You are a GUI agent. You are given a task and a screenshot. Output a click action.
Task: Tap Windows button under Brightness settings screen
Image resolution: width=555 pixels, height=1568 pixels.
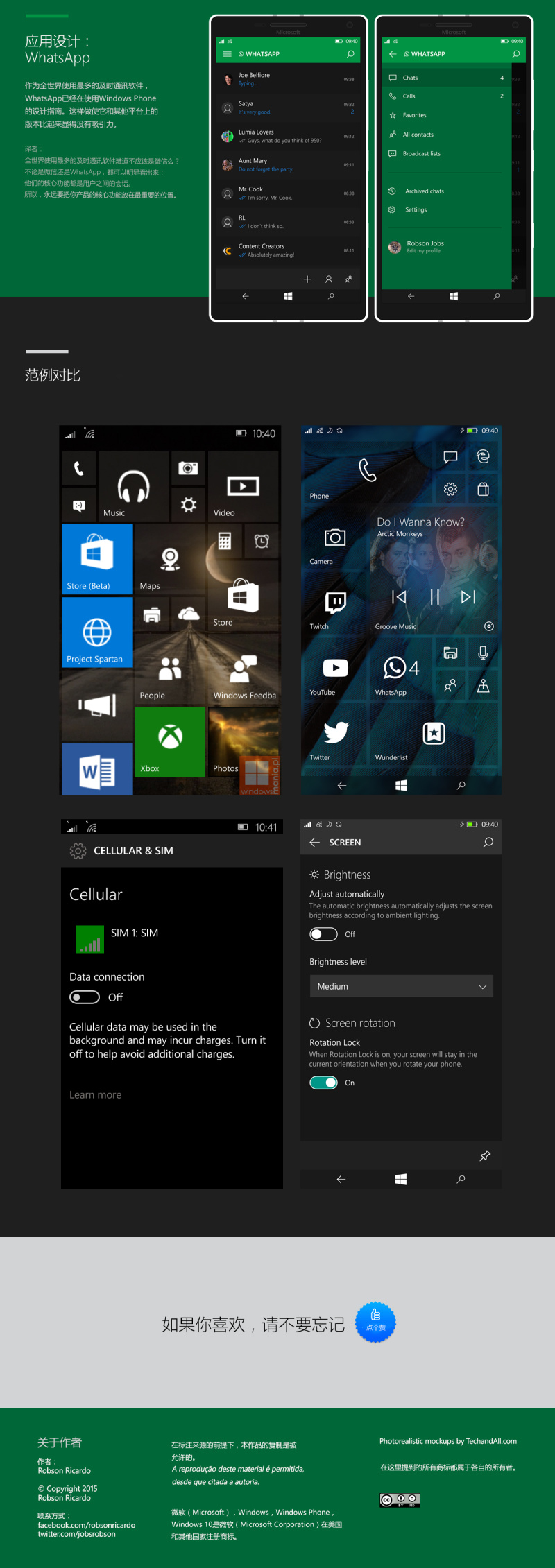[x=401, y=1179]
